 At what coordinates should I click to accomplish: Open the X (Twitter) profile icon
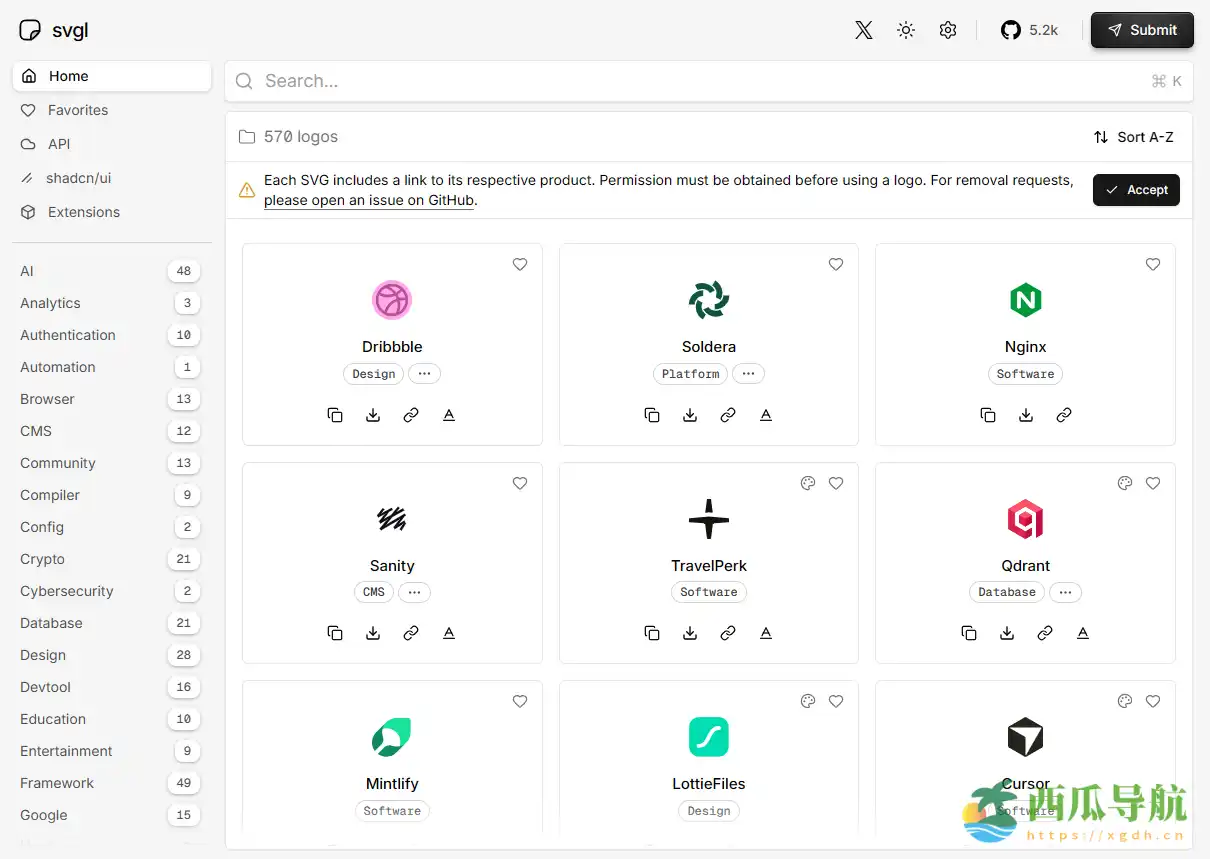(864, 30)
